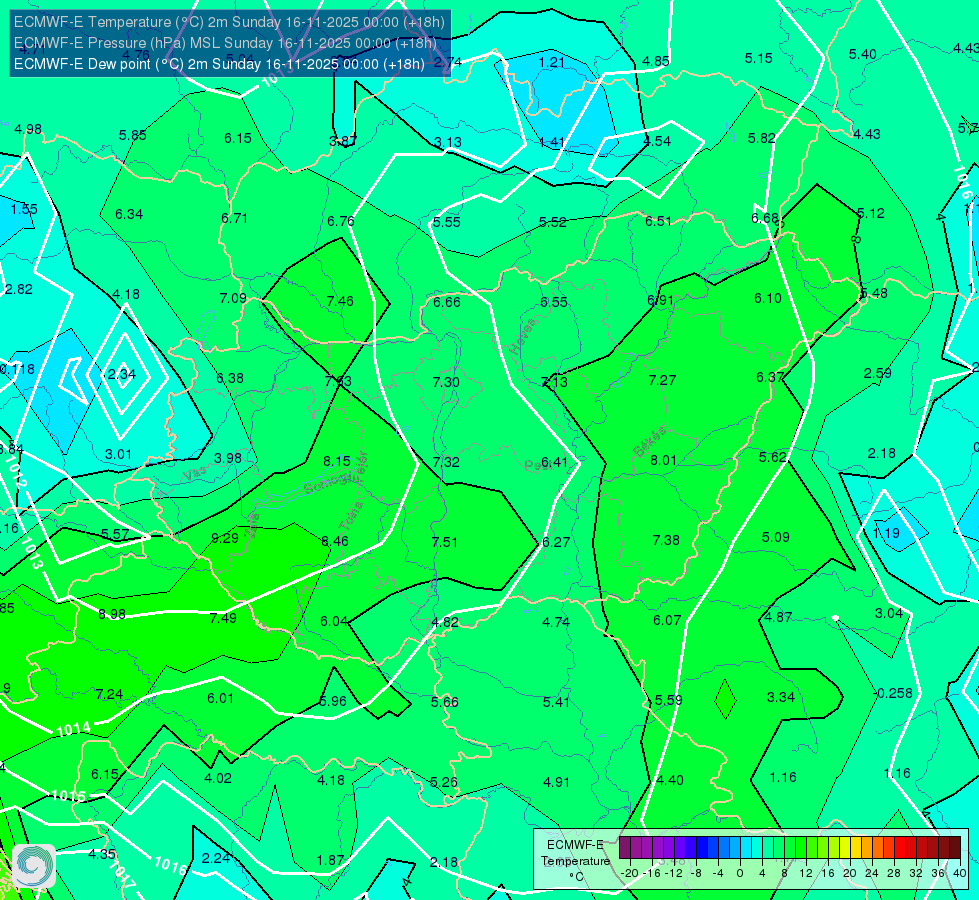The width and height of the screenshot is (979, 900).
Task: Click the Vas region label
Action: (195, 475)
